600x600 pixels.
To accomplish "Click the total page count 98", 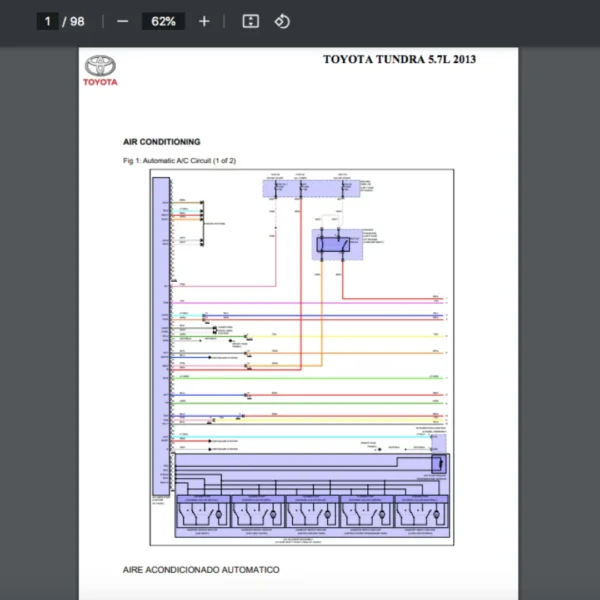I will 77,21.
